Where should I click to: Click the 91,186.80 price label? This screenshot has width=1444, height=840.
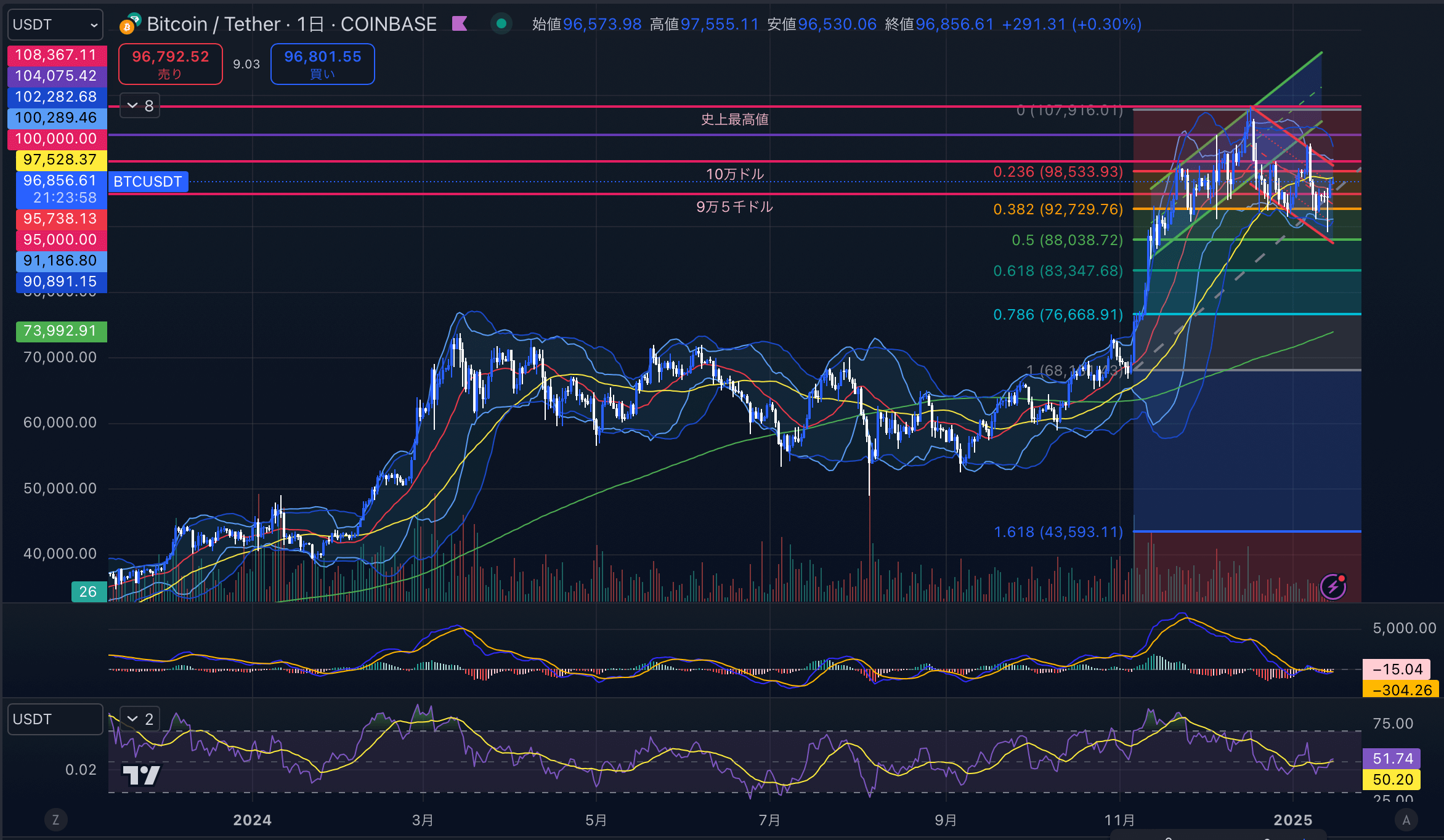pos(60,260)
